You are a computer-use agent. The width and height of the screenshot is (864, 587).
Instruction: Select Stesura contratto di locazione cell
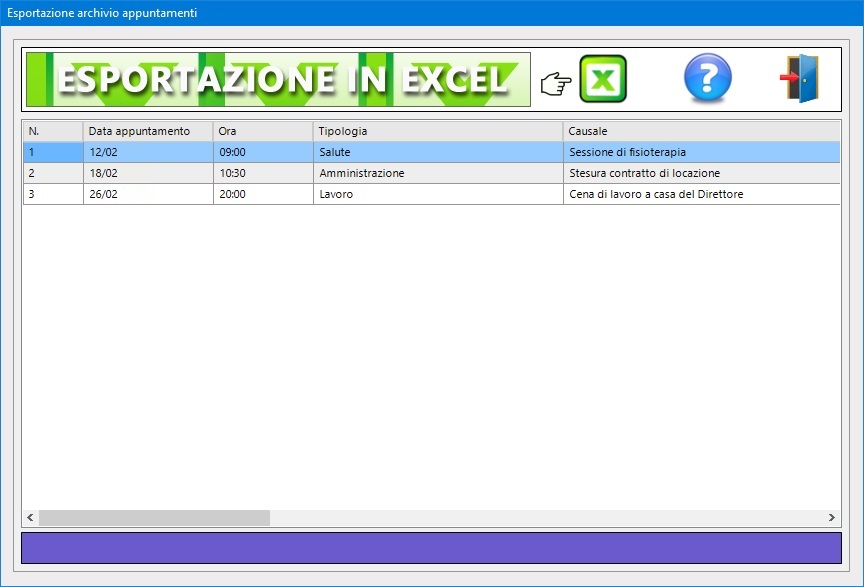click(702, 173)
